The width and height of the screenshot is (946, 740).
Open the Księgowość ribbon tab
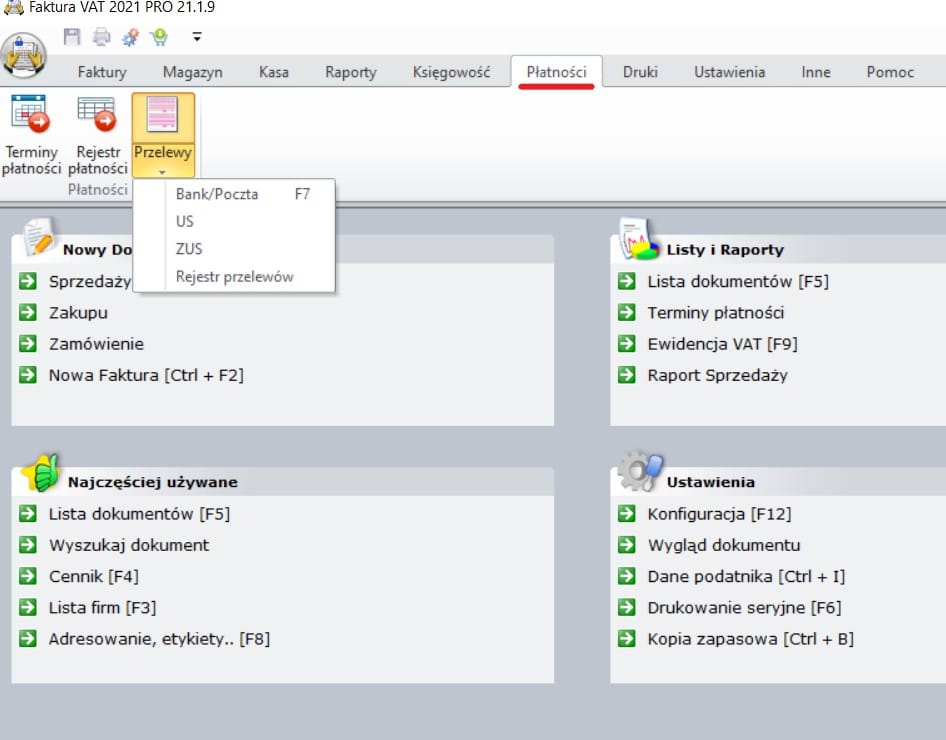451,72
